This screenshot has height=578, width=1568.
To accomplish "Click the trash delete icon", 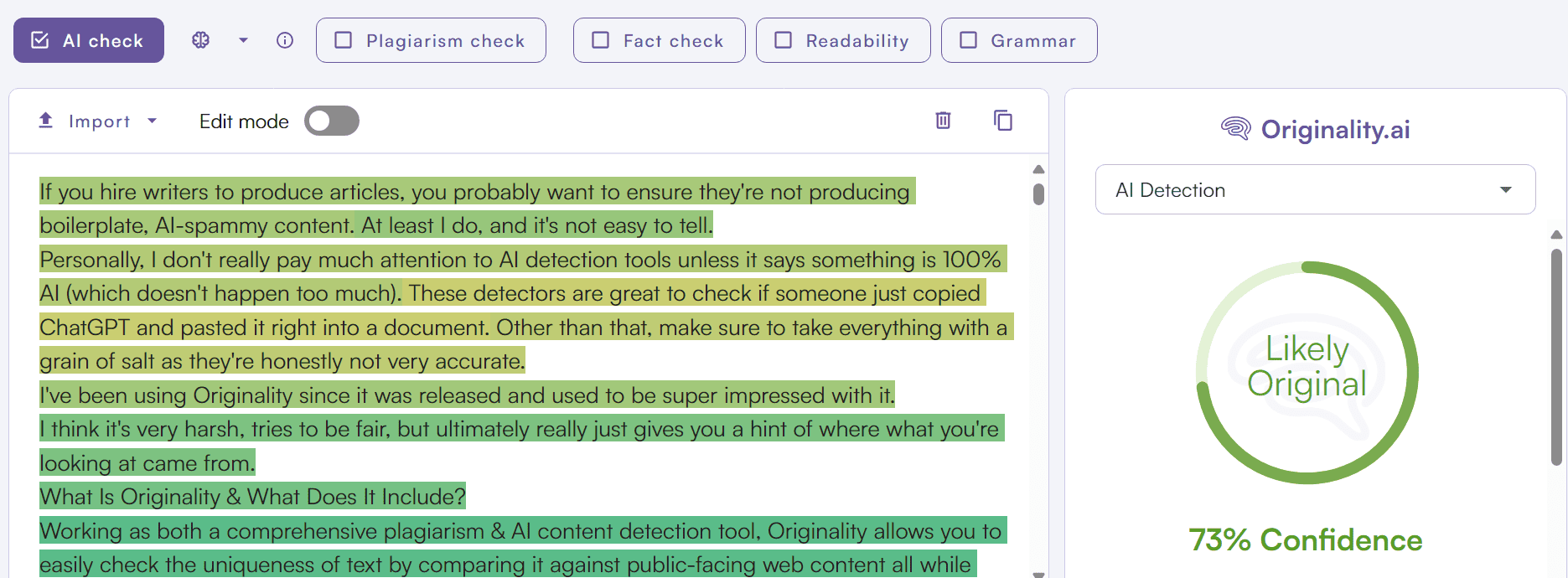I will pyautogui.click(x=943, y=121).
